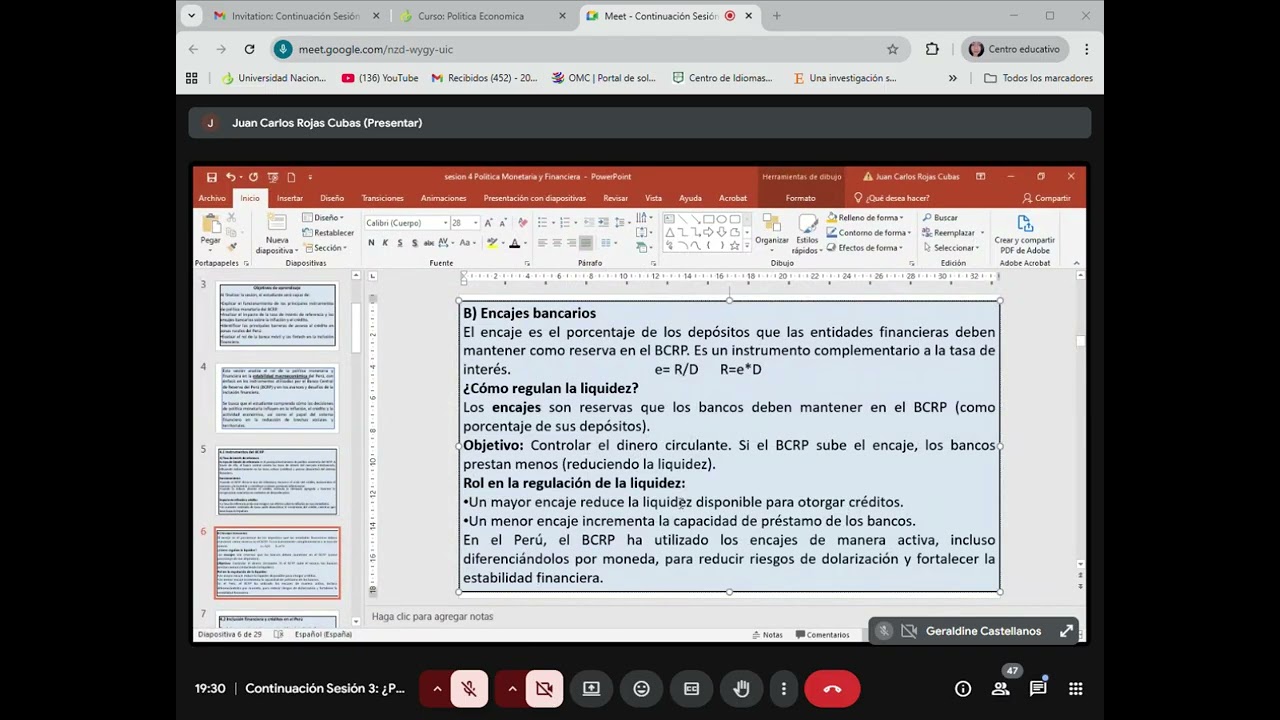Screen dimensions: 1280x720
Task: Open Universidad Nacion... bookmark
Action: coord(274,78)
